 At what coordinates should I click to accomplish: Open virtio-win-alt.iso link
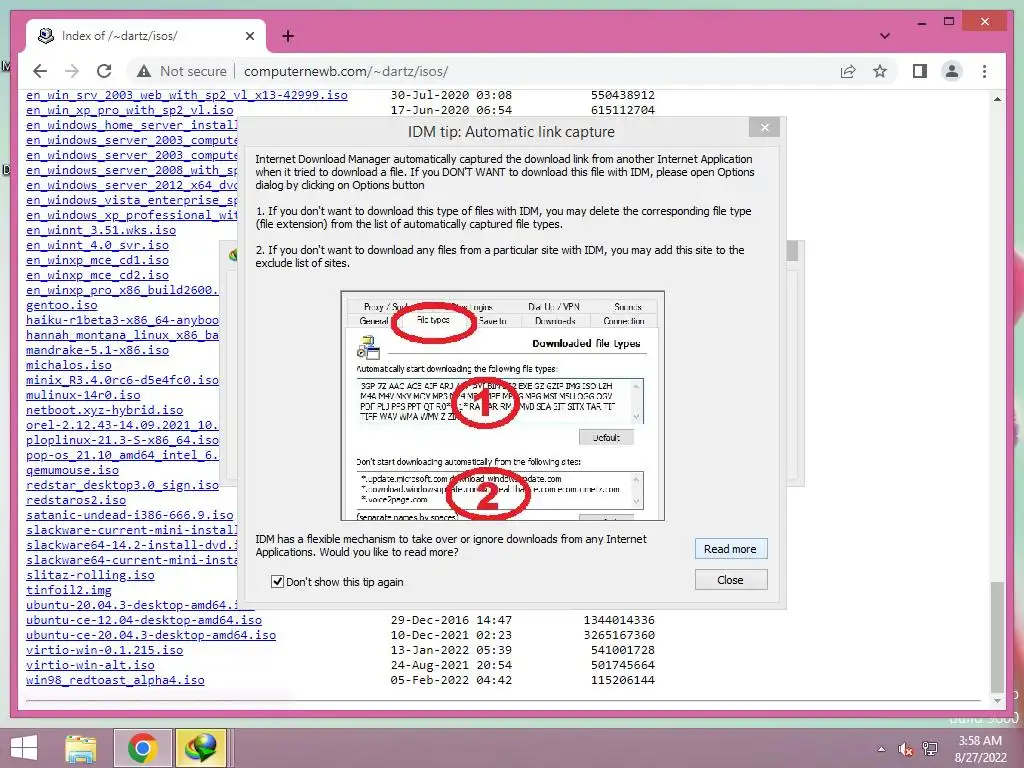coord(90,665)
